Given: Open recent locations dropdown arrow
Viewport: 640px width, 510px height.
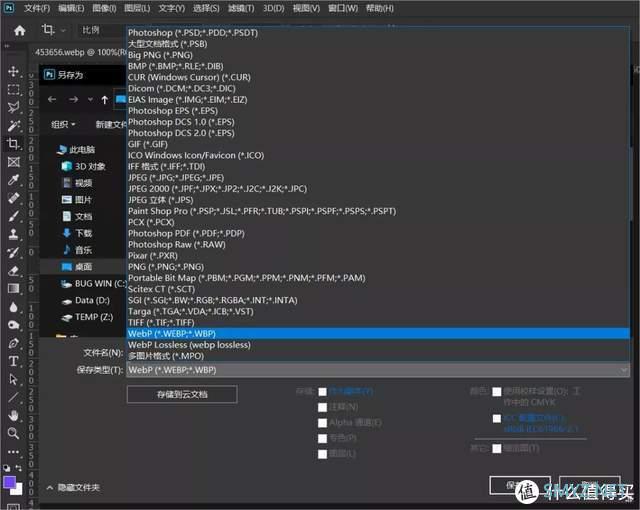Looking at the screenshot, I should pos(90,100).
